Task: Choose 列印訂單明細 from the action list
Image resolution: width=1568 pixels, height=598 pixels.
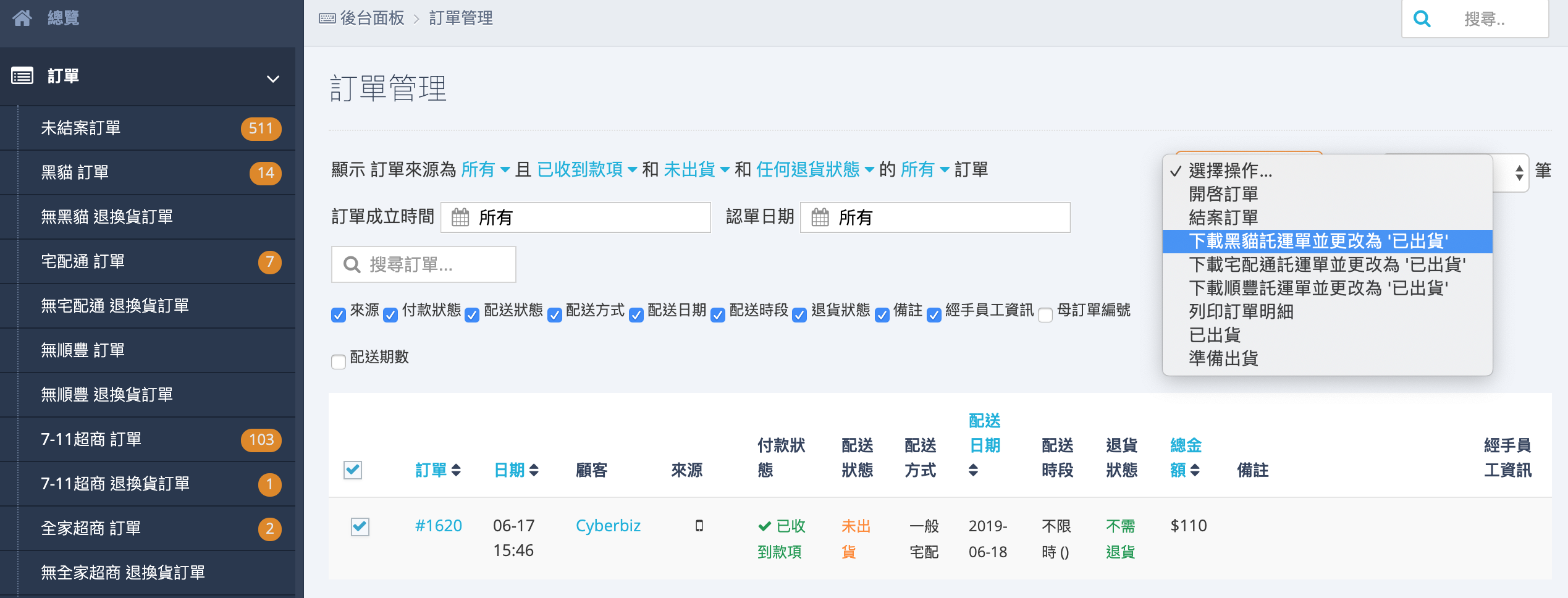Action: pos(1327,311)
